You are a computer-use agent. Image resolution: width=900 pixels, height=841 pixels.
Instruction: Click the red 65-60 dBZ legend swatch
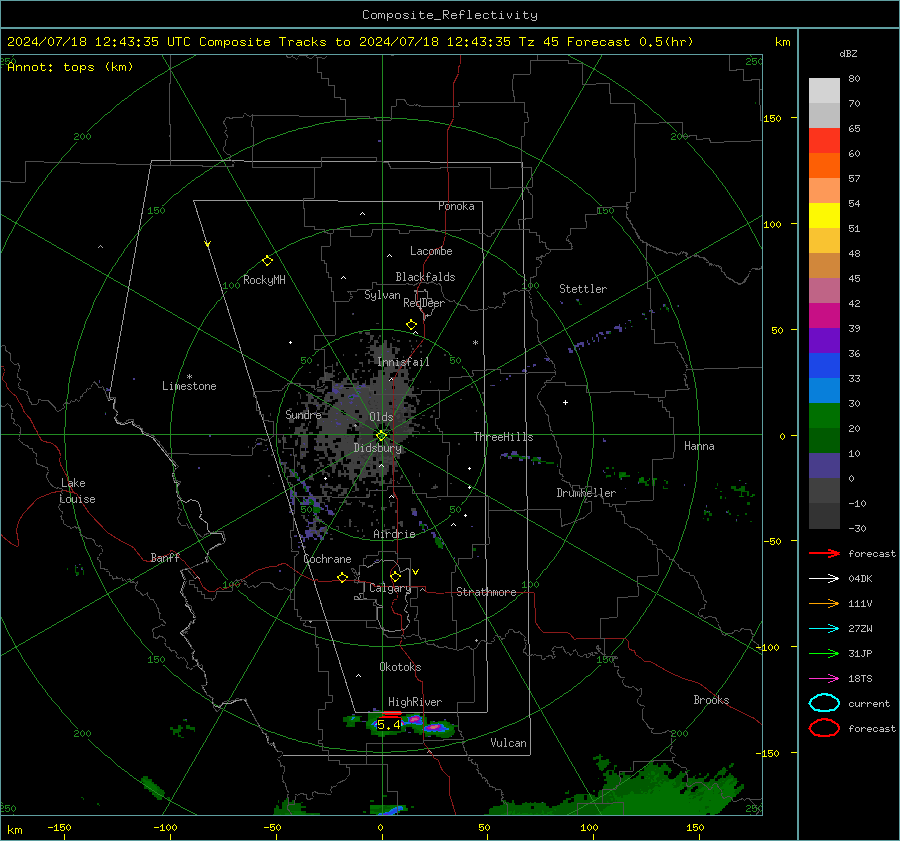(x=824, y=141)
